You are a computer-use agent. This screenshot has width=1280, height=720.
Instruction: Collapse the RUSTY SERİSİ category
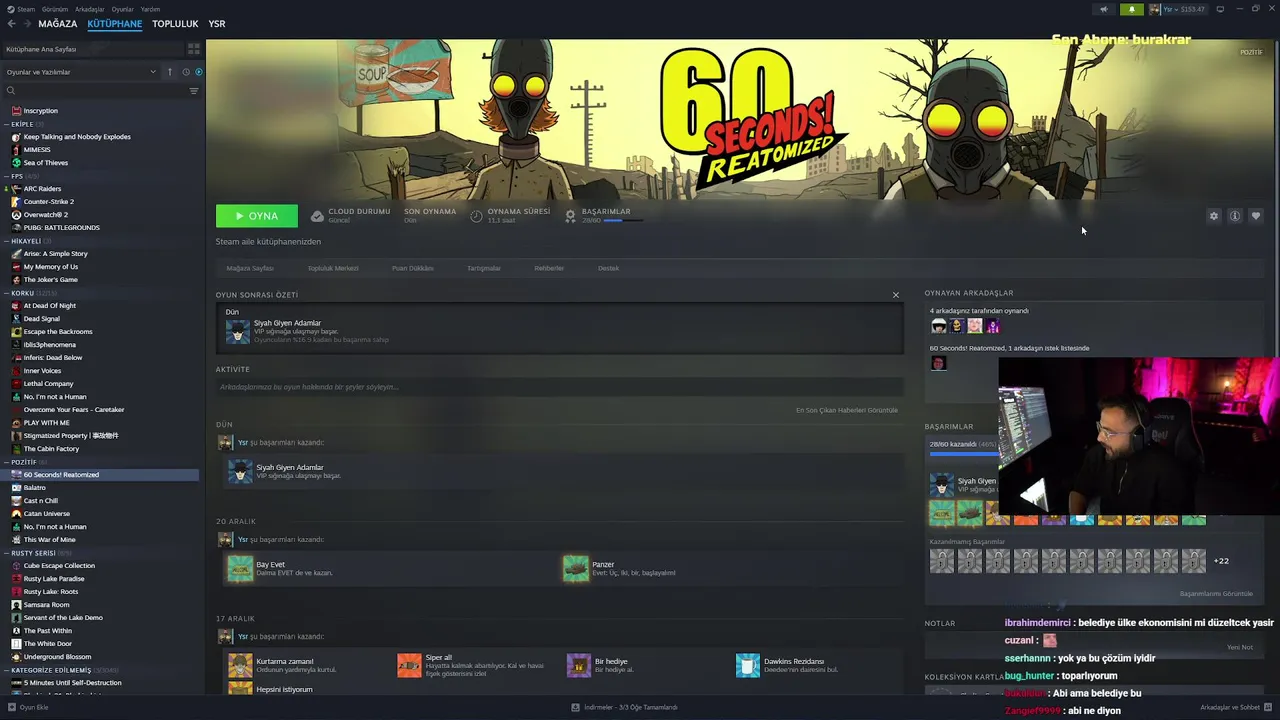(x=7, y=553)
